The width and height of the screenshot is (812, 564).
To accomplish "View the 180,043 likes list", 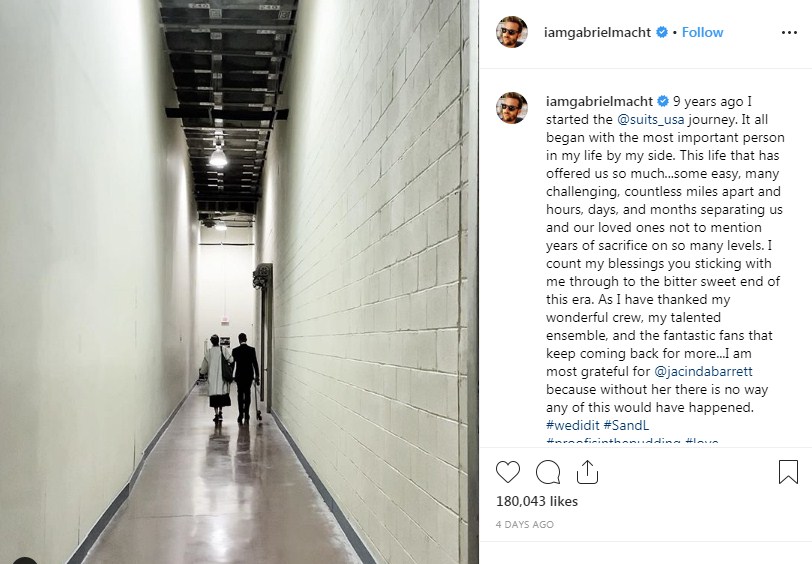I will point(536,501).
